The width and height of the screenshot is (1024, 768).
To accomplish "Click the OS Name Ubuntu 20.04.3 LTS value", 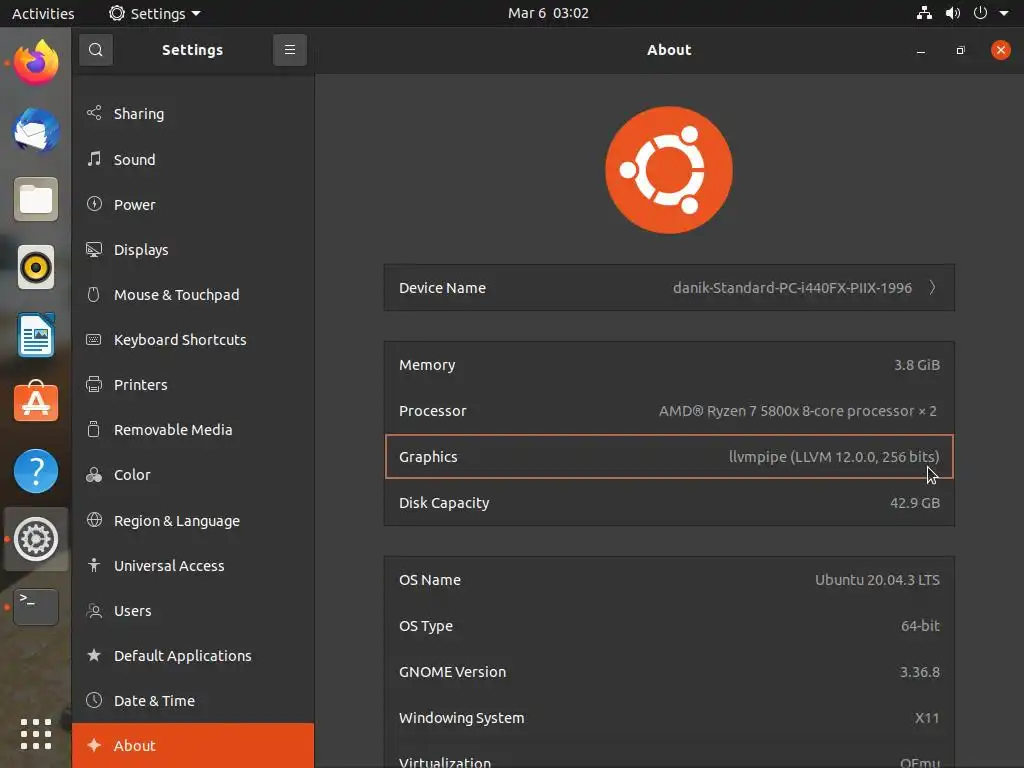I will click(877, 580).
